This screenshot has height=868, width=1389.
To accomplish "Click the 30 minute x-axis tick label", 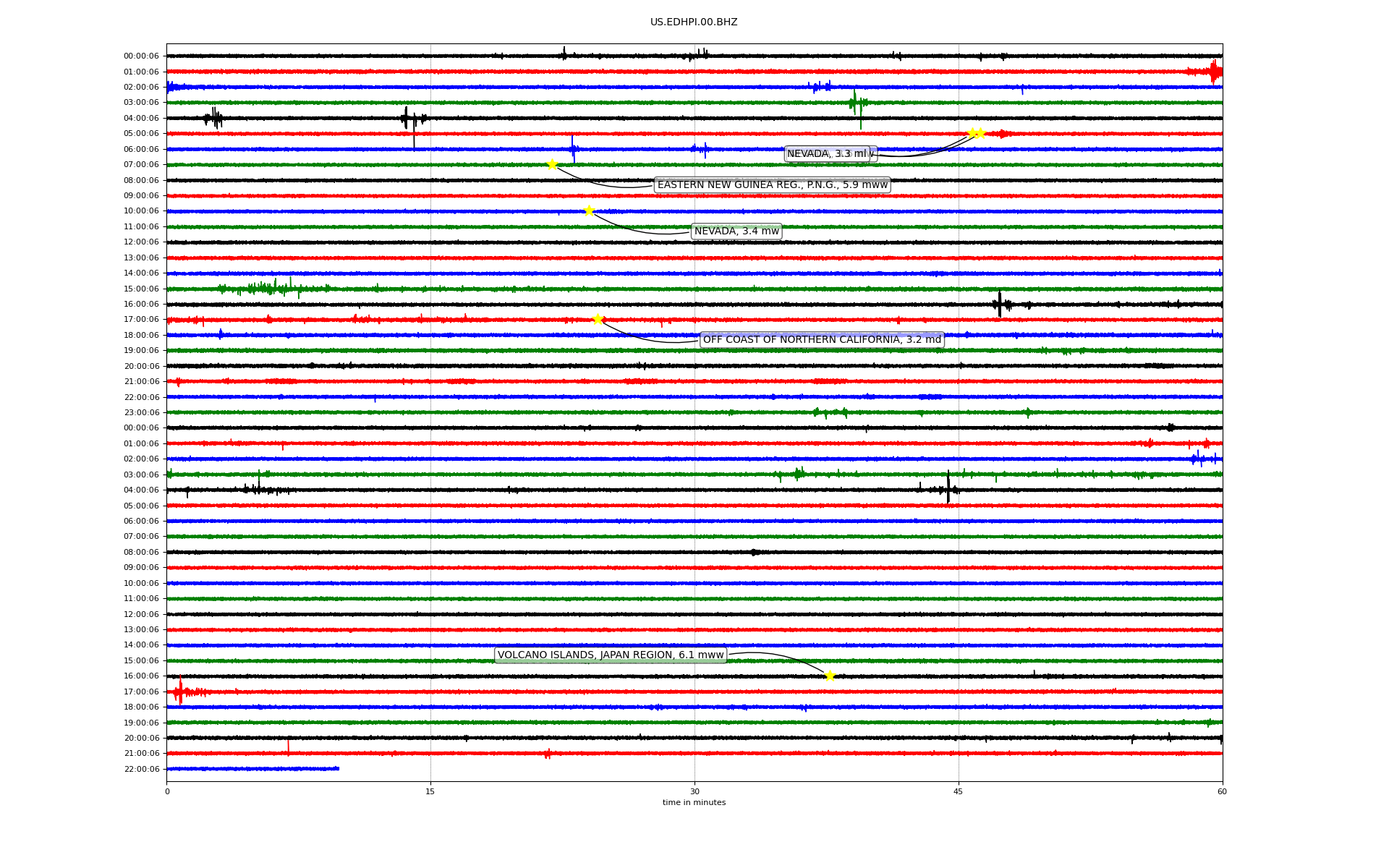I will [x=694, y=791].
